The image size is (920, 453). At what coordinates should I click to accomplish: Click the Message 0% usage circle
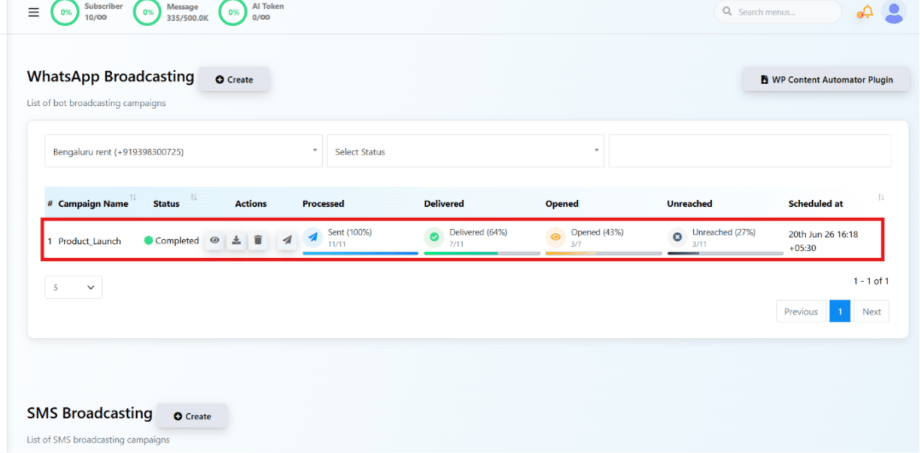click(148, 12)
